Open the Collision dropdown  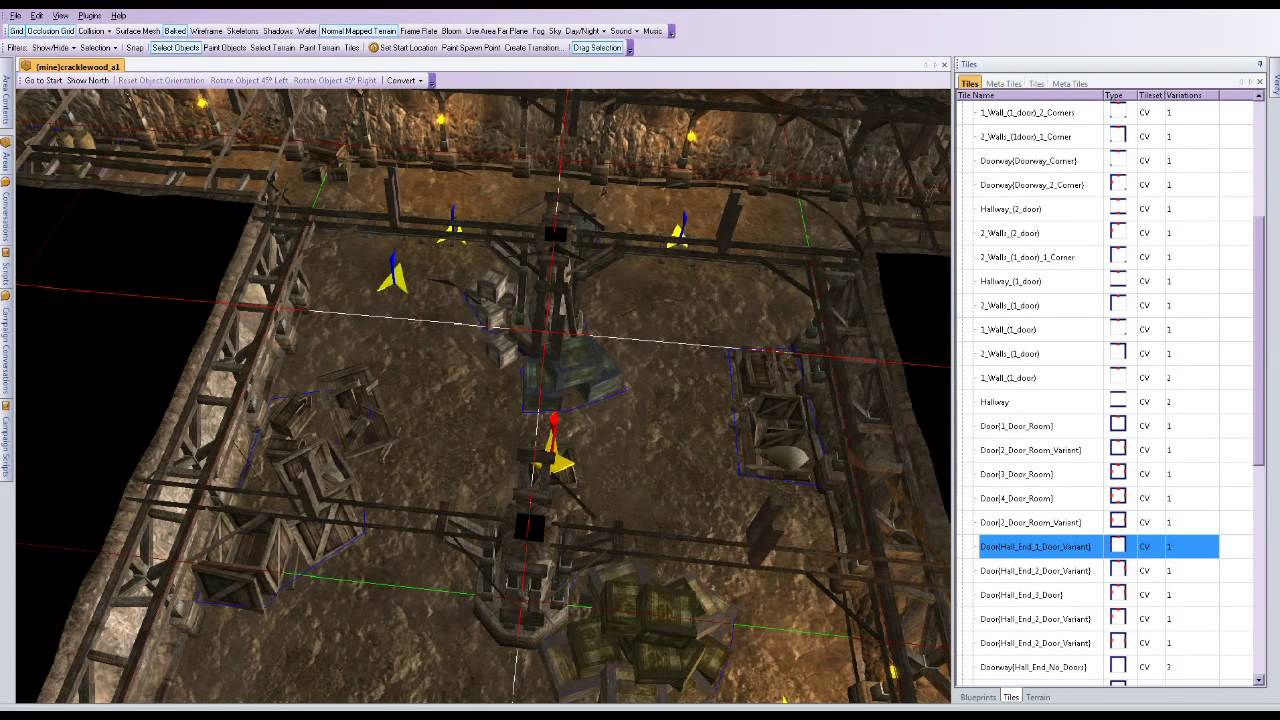pyautogui.click(x=94, y=31)
